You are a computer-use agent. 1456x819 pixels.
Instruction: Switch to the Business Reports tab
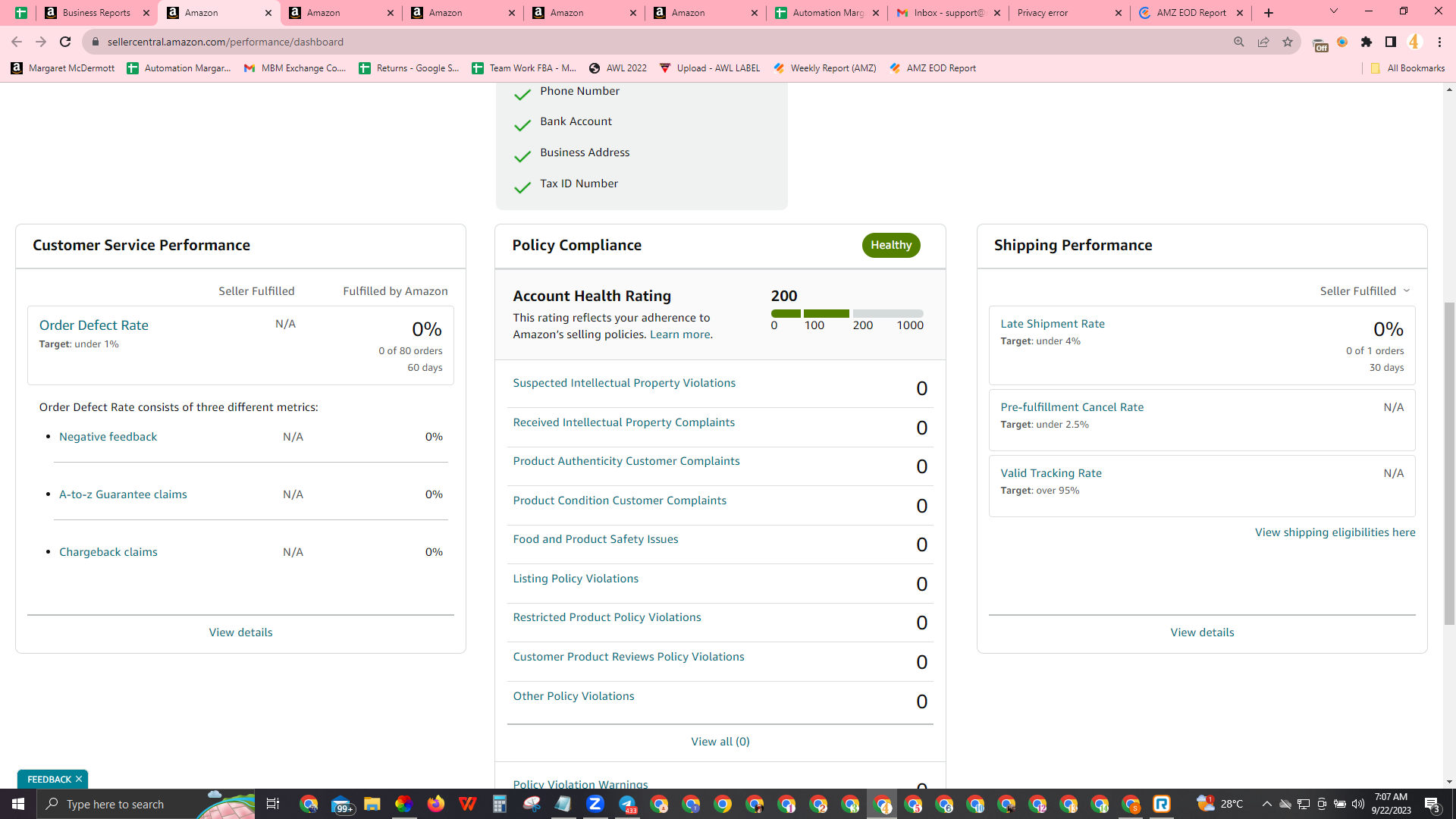pos(96,13)
